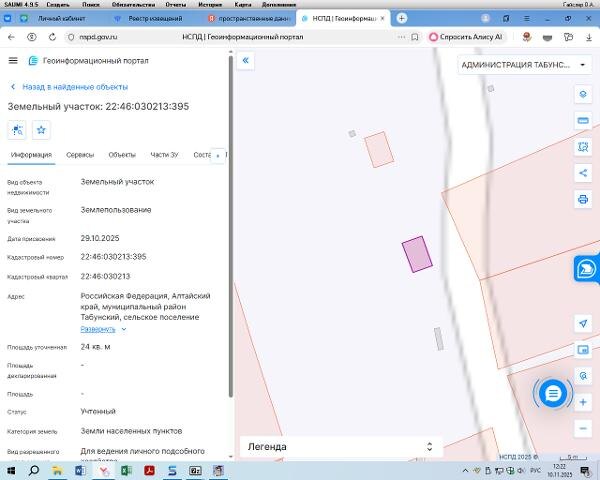Open SAUMI Отчеты menu
600x480 pixels.
[x=176, y=5]
